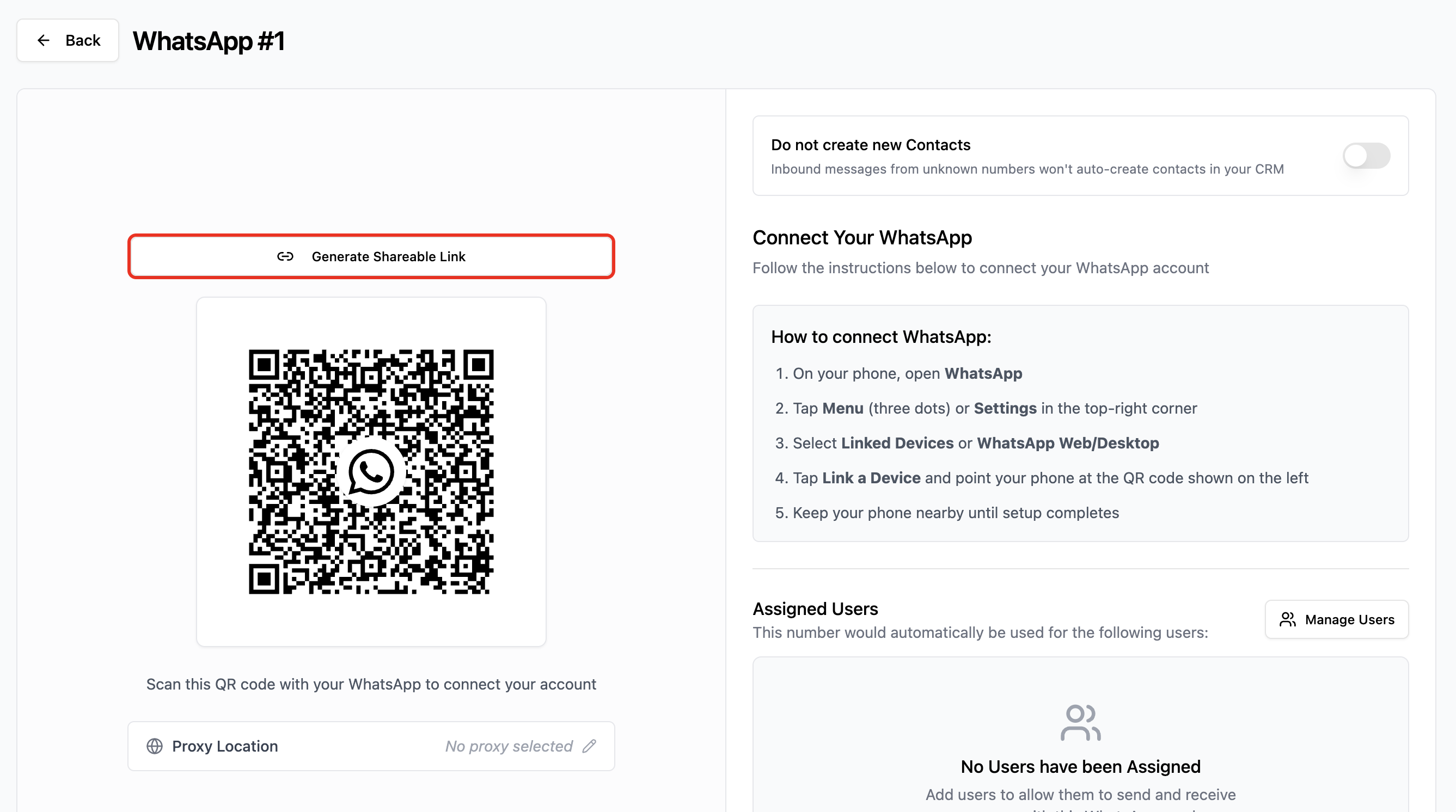Select the globe icon beside Proxy Location
Viewport: 1456px width, 812px height.
[155, 746]
